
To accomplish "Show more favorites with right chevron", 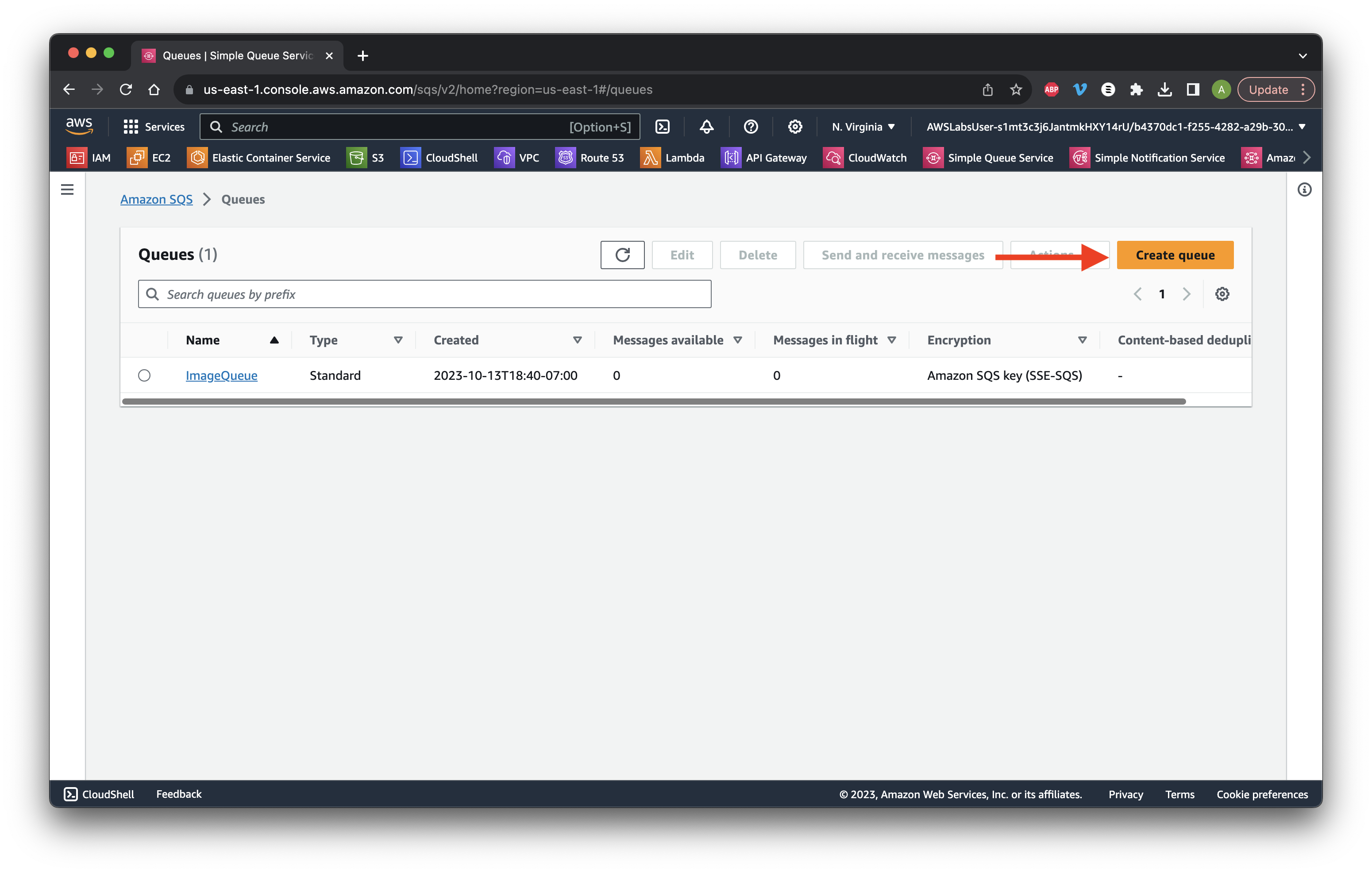I will coord(1307,158).
